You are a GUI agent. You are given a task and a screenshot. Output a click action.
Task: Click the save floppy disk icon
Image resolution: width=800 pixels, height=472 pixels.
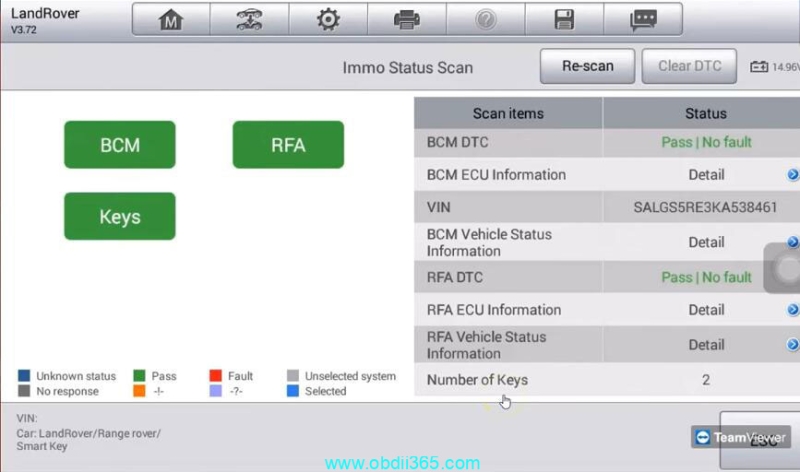(564, 19)
